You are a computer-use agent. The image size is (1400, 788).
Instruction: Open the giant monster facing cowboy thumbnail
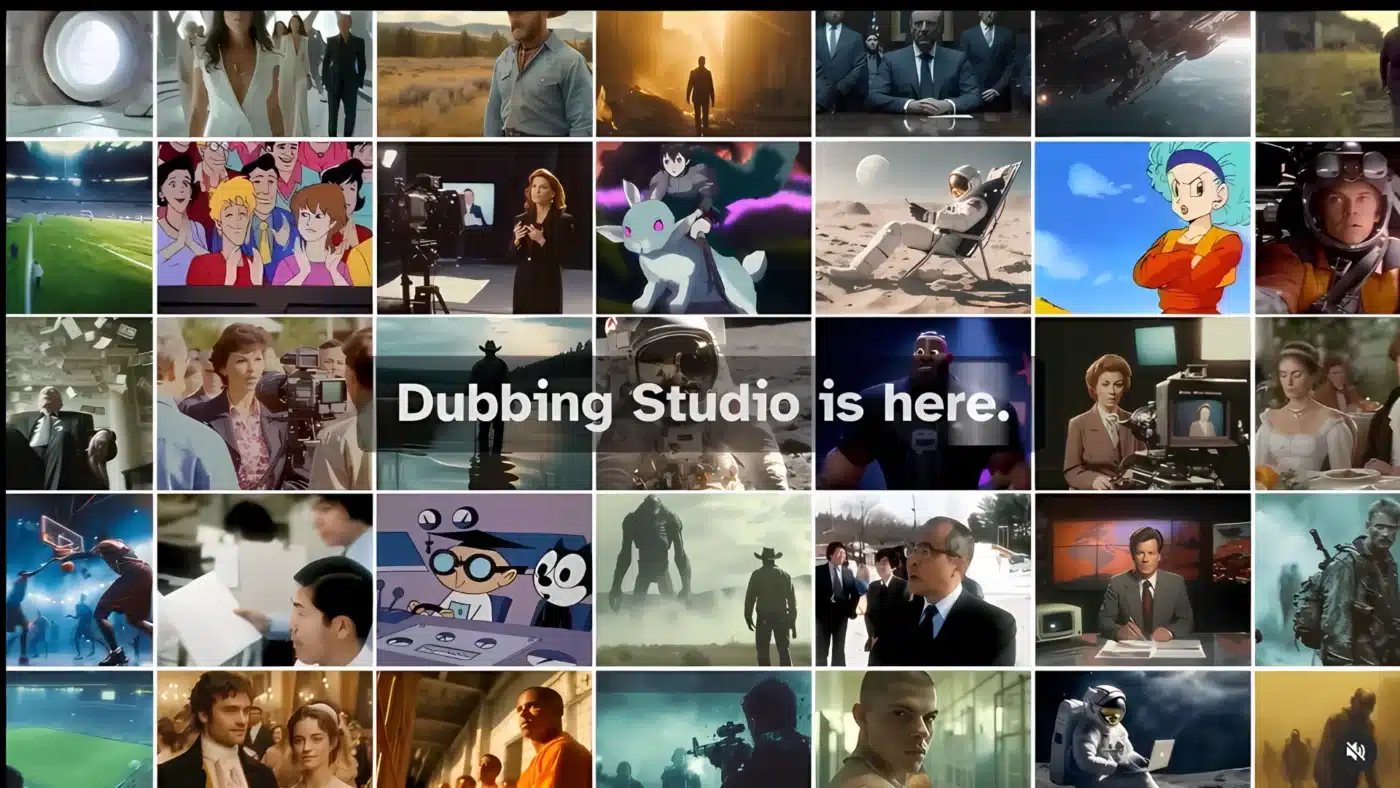(x=704, y=580)
